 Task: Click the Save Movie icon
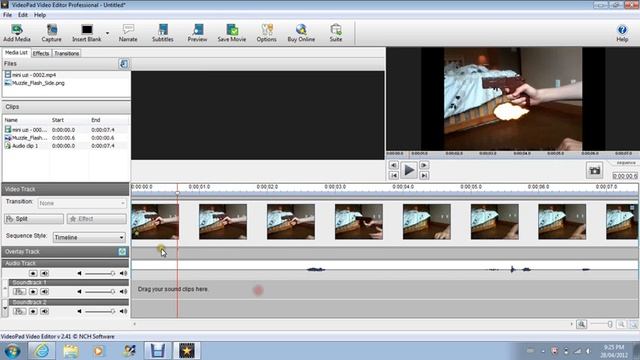coord(231,33)
